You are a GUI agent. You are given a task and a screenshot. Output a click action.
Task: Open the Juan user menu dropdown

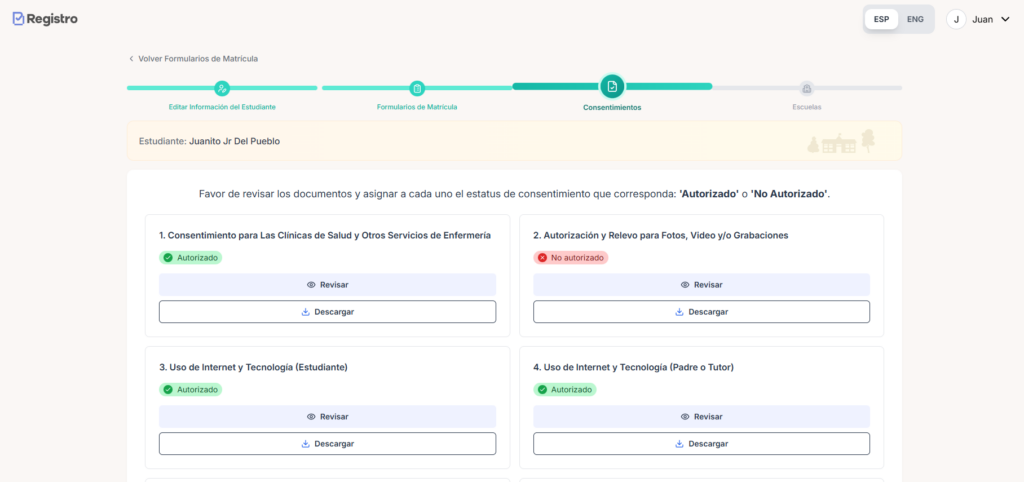pyautogui.click(x=1005, y=19)
